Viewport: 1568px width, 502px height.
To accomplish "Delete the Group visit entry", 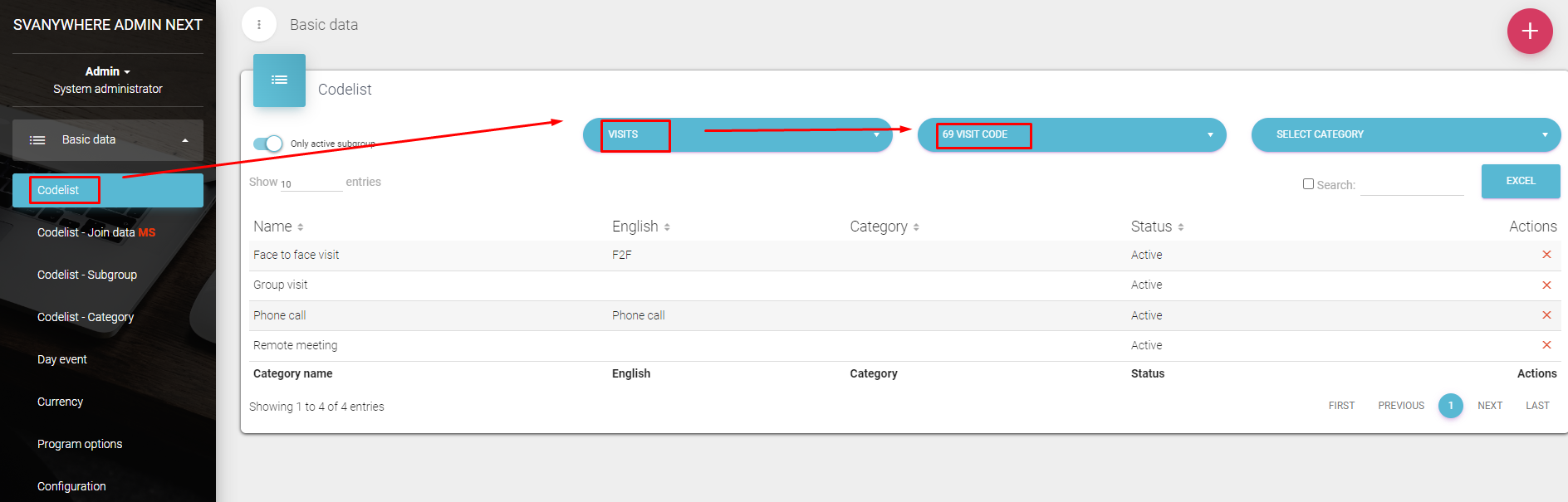I will 1546,285.
